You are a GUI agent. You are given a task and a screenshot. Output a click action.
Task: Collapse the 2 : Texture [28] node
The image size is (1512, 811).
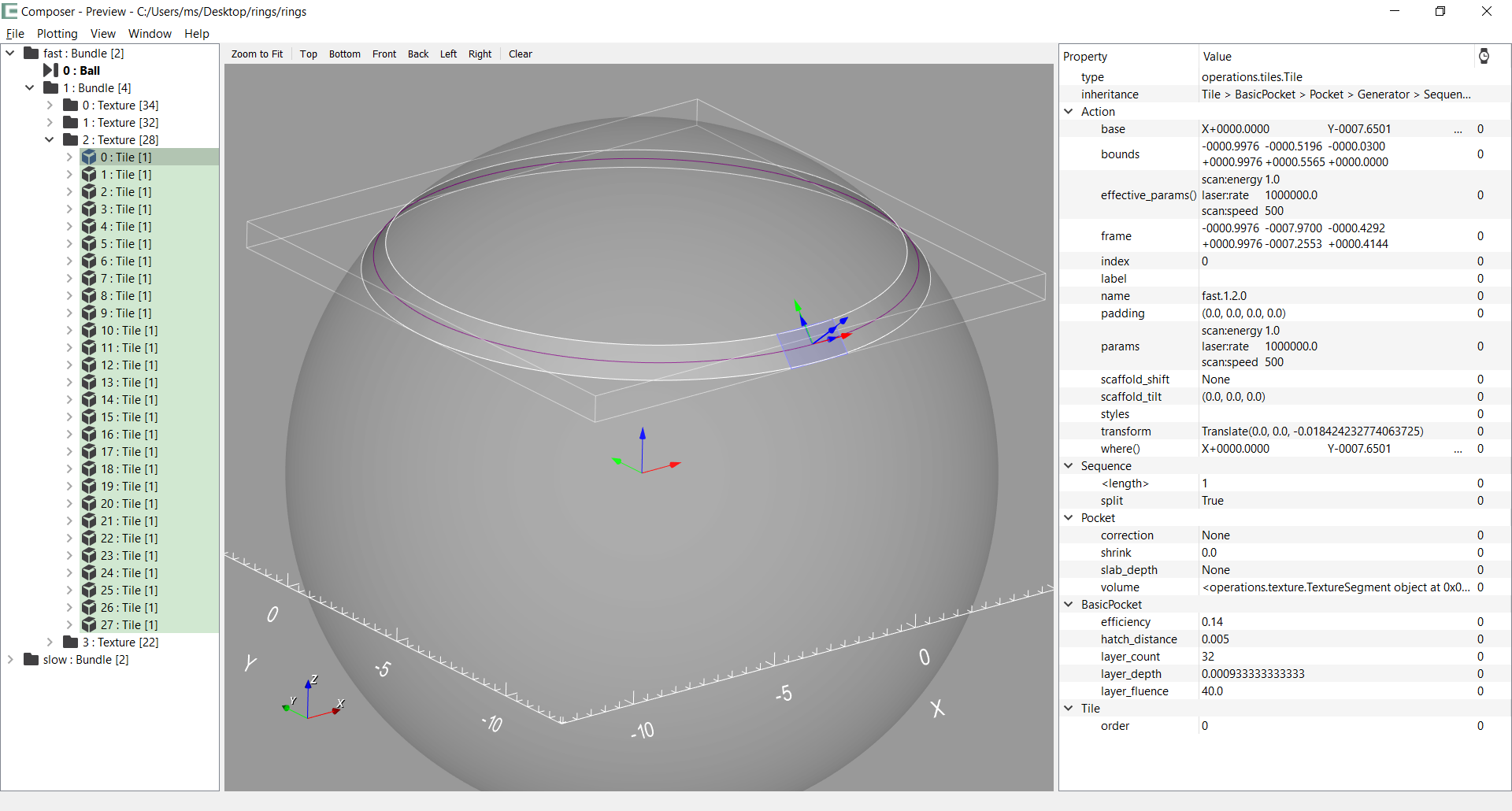click(50, 139)
